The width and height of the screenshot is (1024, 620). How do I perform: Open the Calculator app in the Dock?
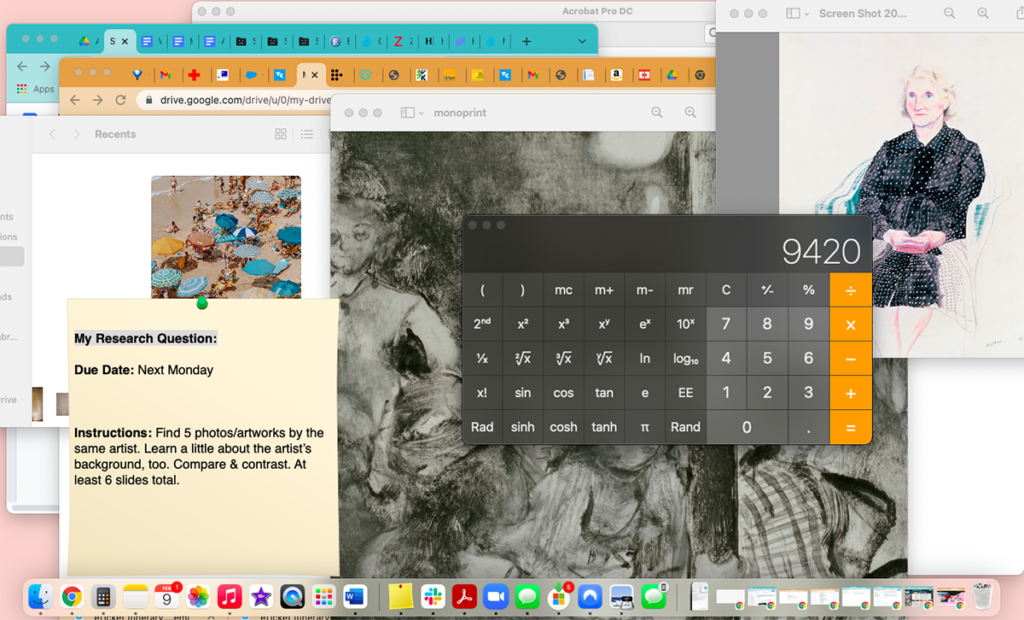click(103, 596)
